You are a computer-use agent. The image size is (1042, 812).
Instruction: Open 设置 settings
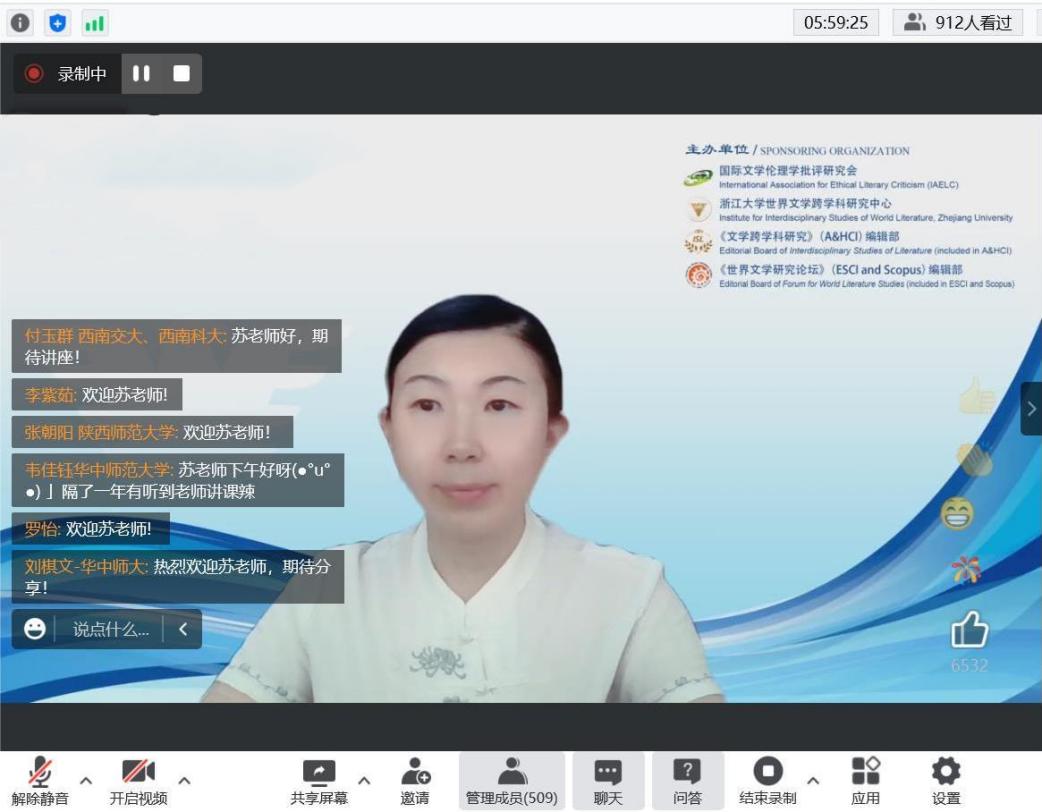(x=946, y=781)
